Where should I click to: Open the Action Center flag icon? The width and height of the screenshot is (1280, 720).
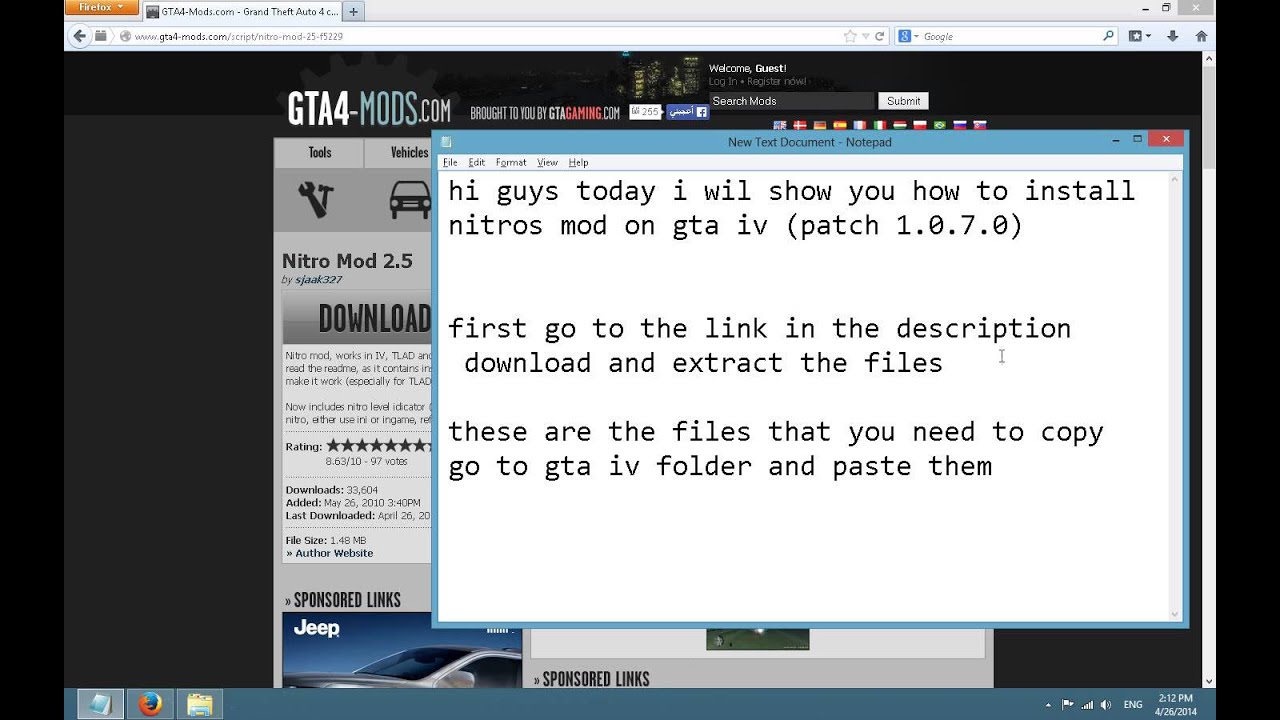click(1068, 704)
